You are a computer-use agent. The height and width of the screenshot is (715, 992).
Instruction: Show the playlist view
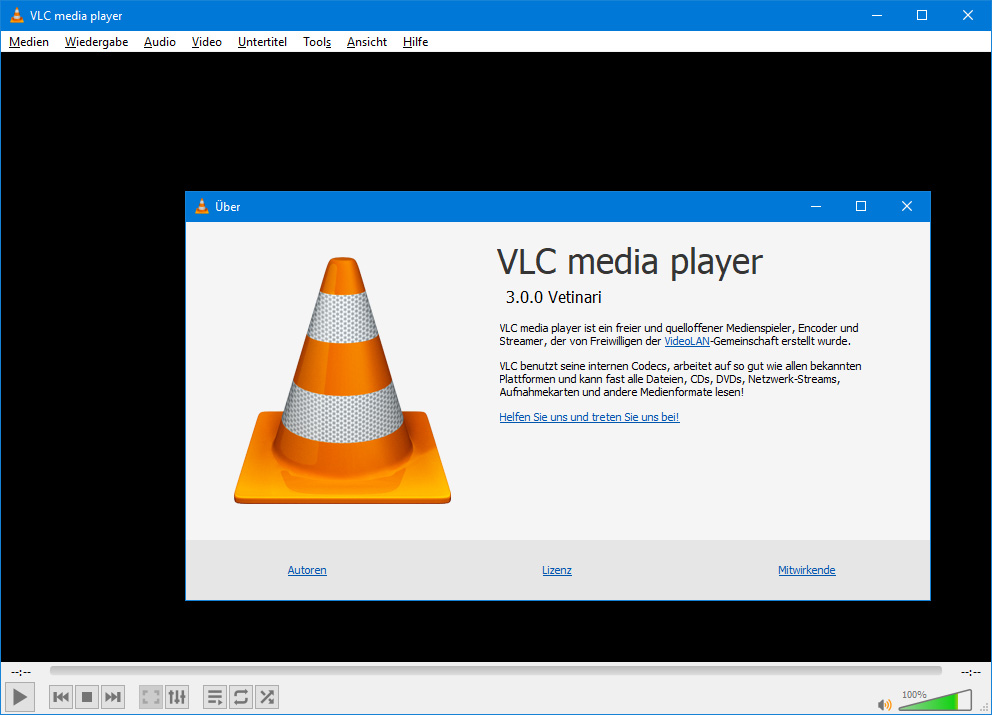click(215, 697)
